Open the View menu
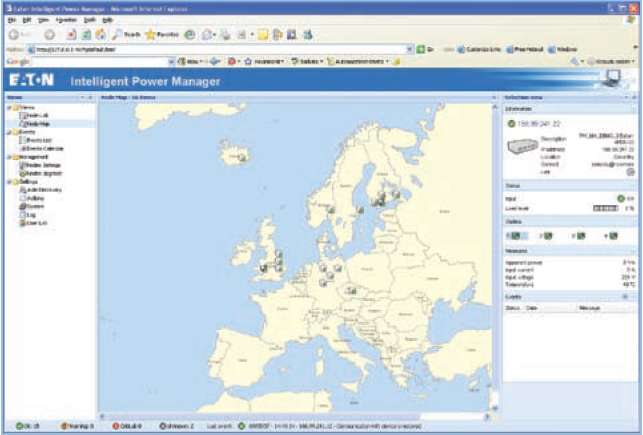643x435 pixels. 43,20
